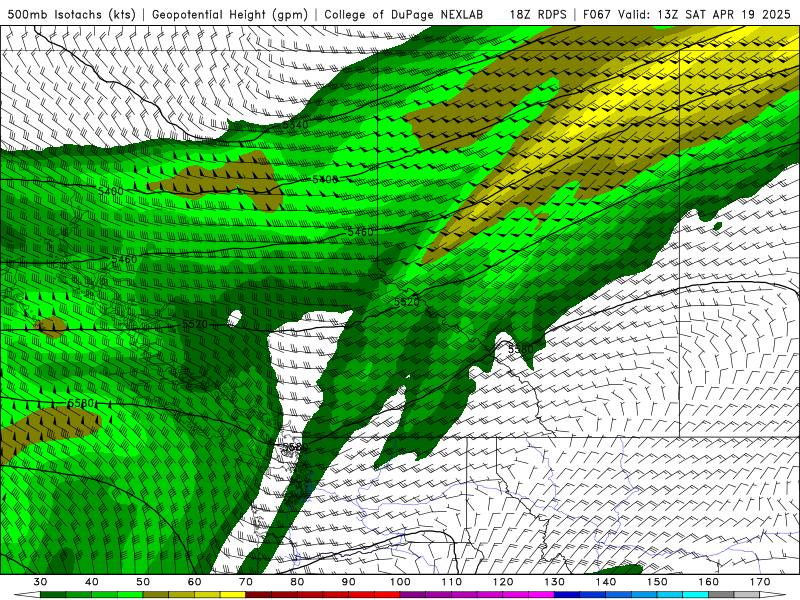The image size is (800, 600).
Task: Click the 40 knot legend label
Action: [x=92, y=582]
